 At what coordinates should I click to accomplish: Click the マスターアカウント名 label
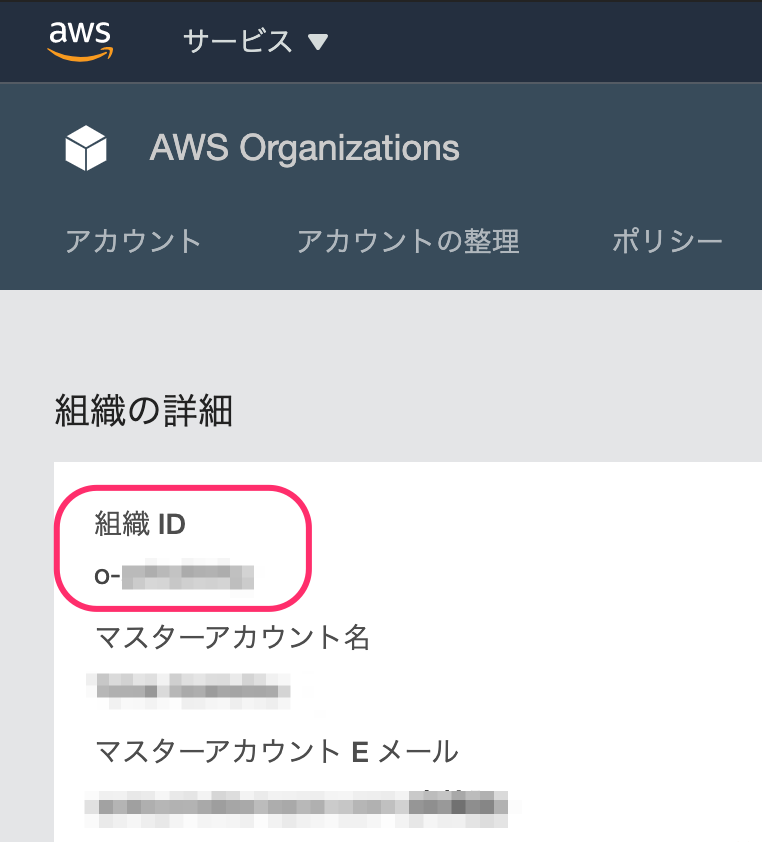tap(232, 637)
